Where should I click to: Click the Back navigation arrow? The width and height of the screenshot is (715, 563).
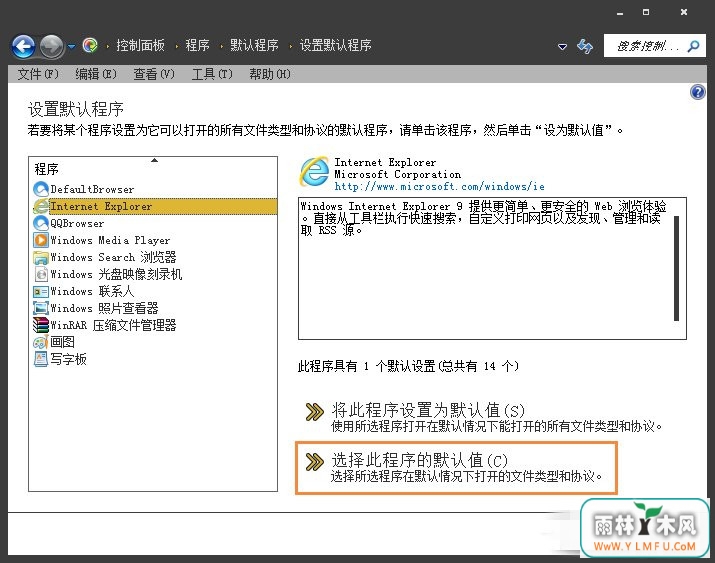(23, 46)
